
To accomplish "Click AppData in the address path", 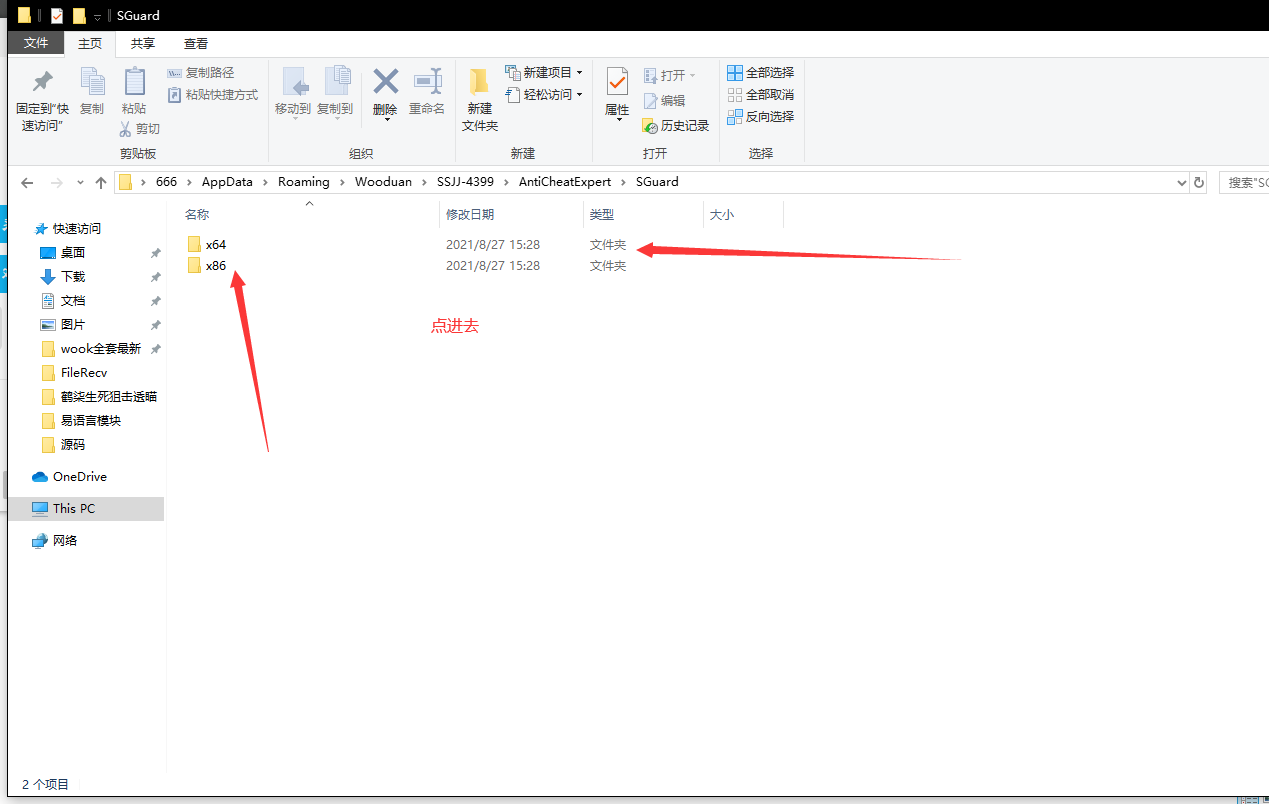I will 226,182.
